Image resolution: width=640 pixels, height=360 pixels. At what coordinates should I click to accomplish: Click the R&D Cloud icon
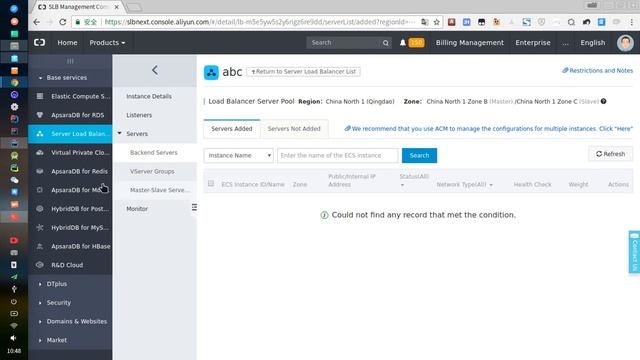tap(40, 265)
